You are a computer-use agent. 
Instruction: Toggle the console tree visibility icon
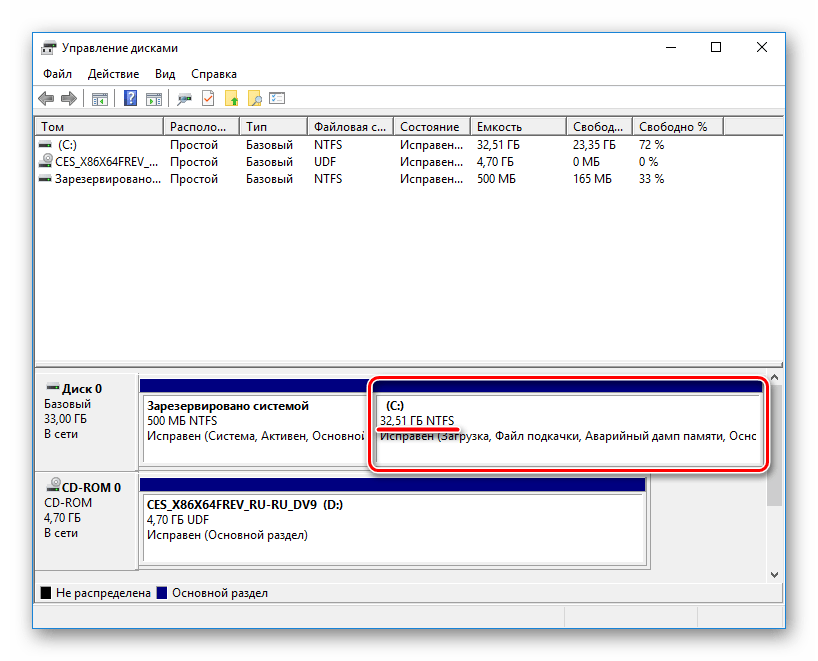(x=100, y=98)
